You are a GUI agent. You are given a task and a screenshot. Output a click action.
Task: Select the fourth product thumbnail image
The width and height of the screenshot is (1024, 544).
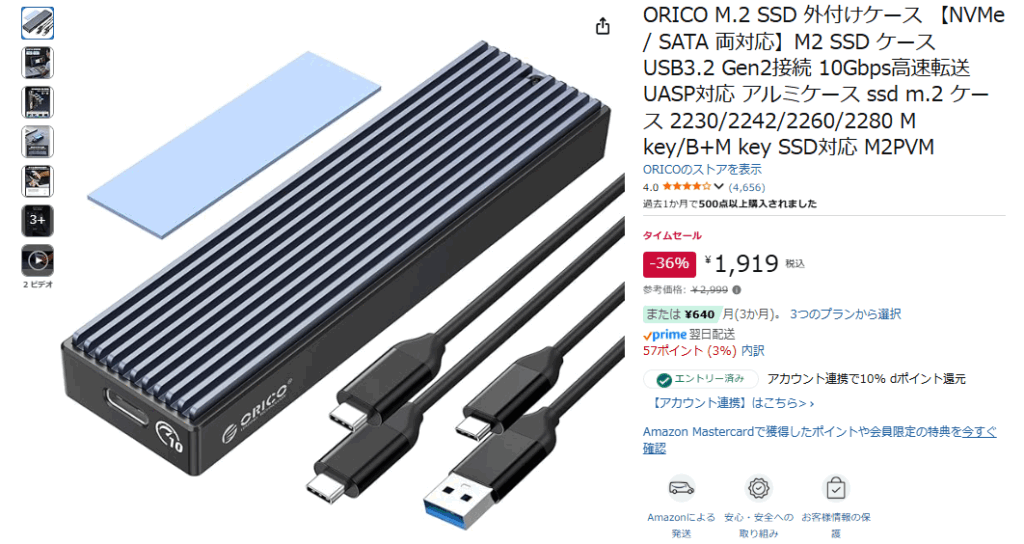click(x=38, y=142)
